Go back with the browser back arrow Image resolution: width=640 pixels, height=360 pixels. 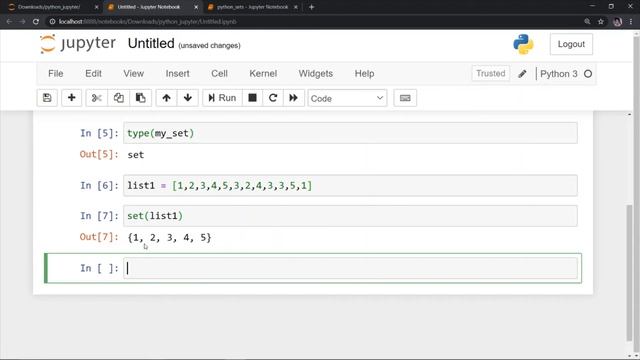(9, 22)
